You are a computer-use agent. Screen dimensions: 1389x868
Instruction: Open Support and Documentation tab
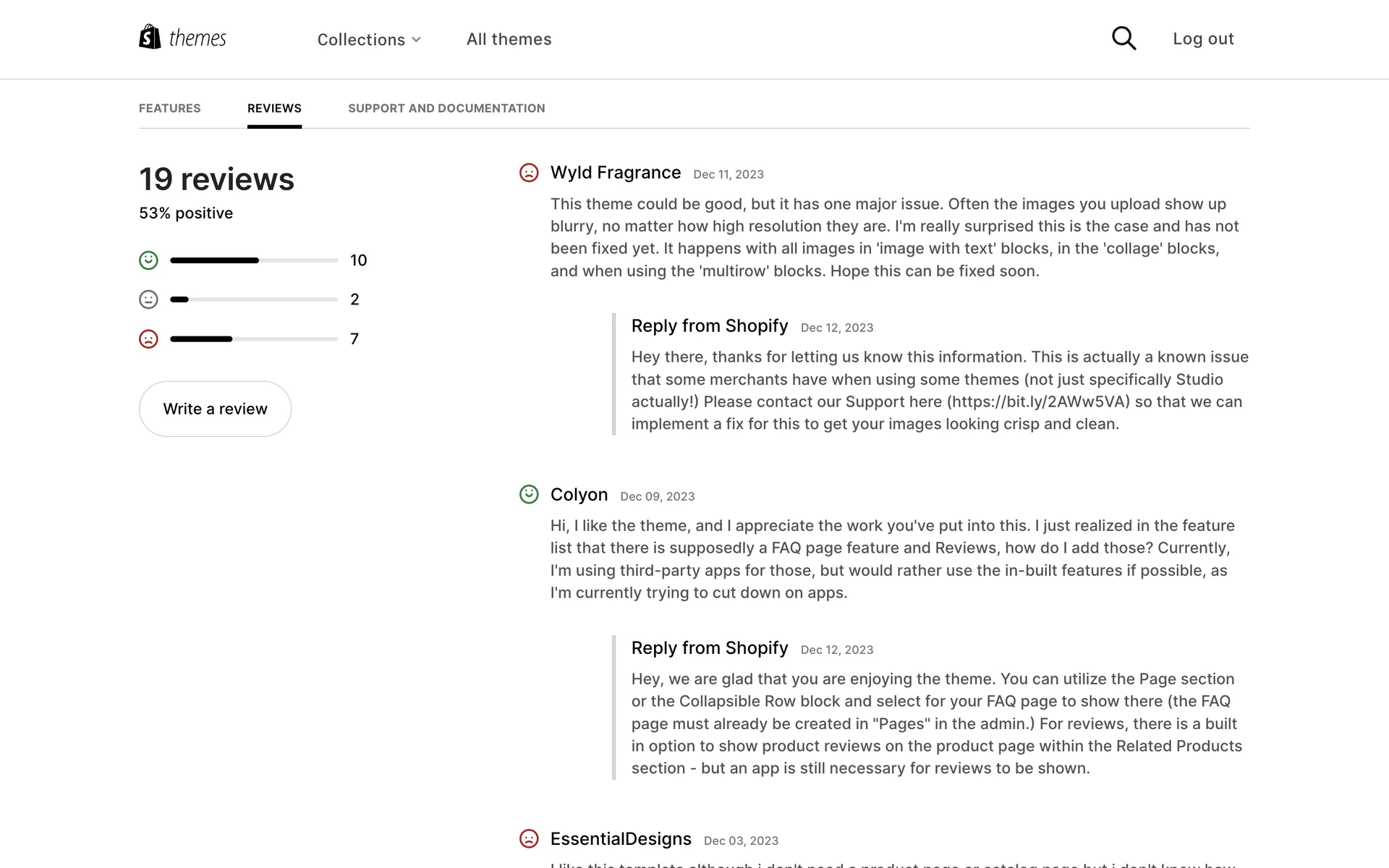(x=446, y=109)
